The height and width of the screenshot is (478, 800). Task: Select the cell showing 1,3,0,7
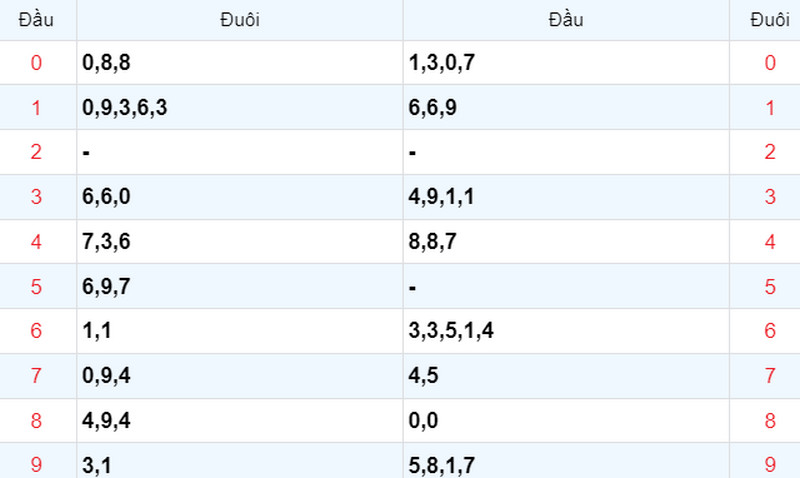(566, 63)
